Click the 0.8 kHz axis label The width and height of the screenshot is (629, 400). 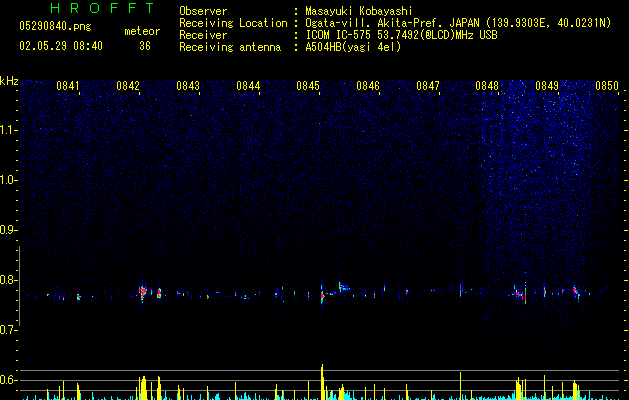(x=8, y=280)
